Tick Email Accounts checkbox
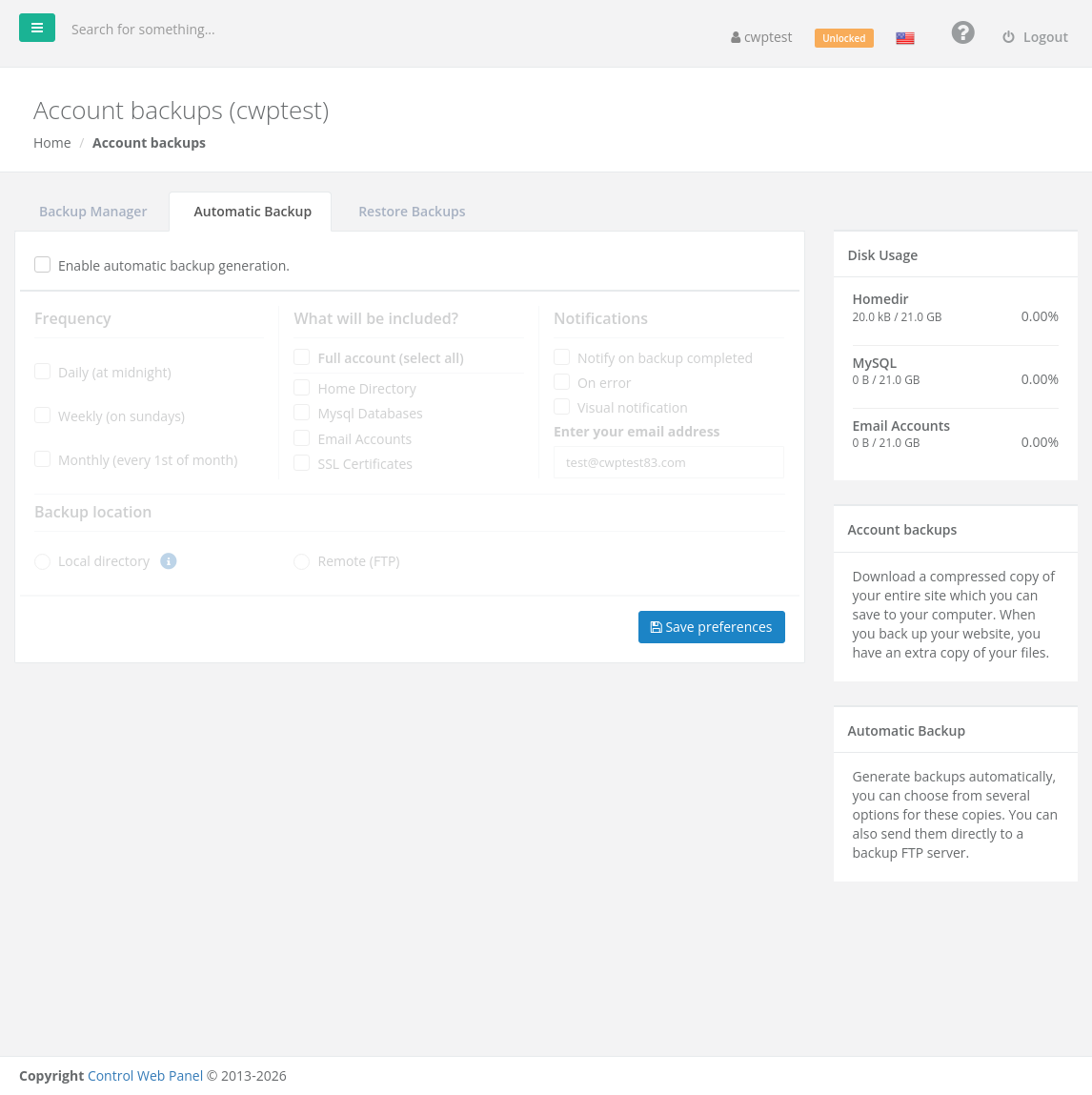The width and height of the screenshot is (1092, 1095). tap(302, 437)
